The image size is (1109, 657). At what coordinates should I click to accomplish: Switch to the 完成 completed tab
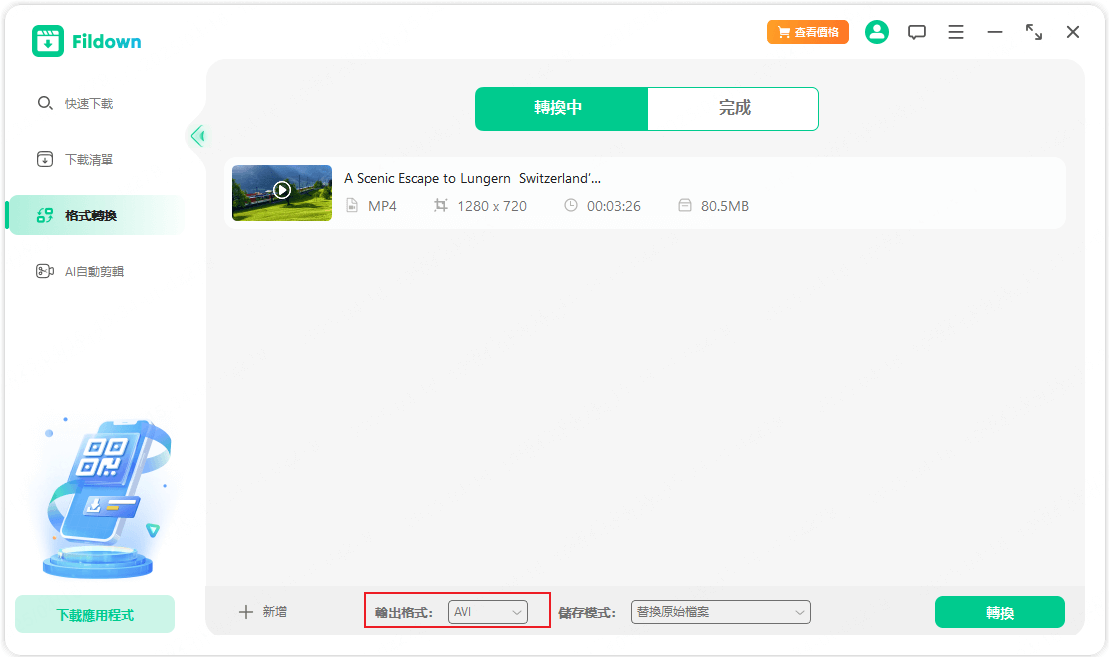click(x=734, y=108)
